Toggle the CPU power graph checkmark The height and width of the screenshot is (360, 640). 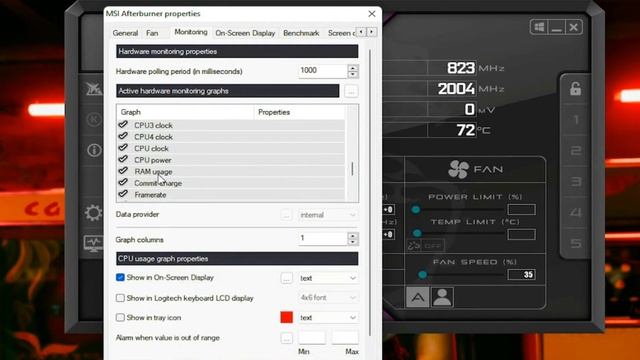click(x=123, y=159)
